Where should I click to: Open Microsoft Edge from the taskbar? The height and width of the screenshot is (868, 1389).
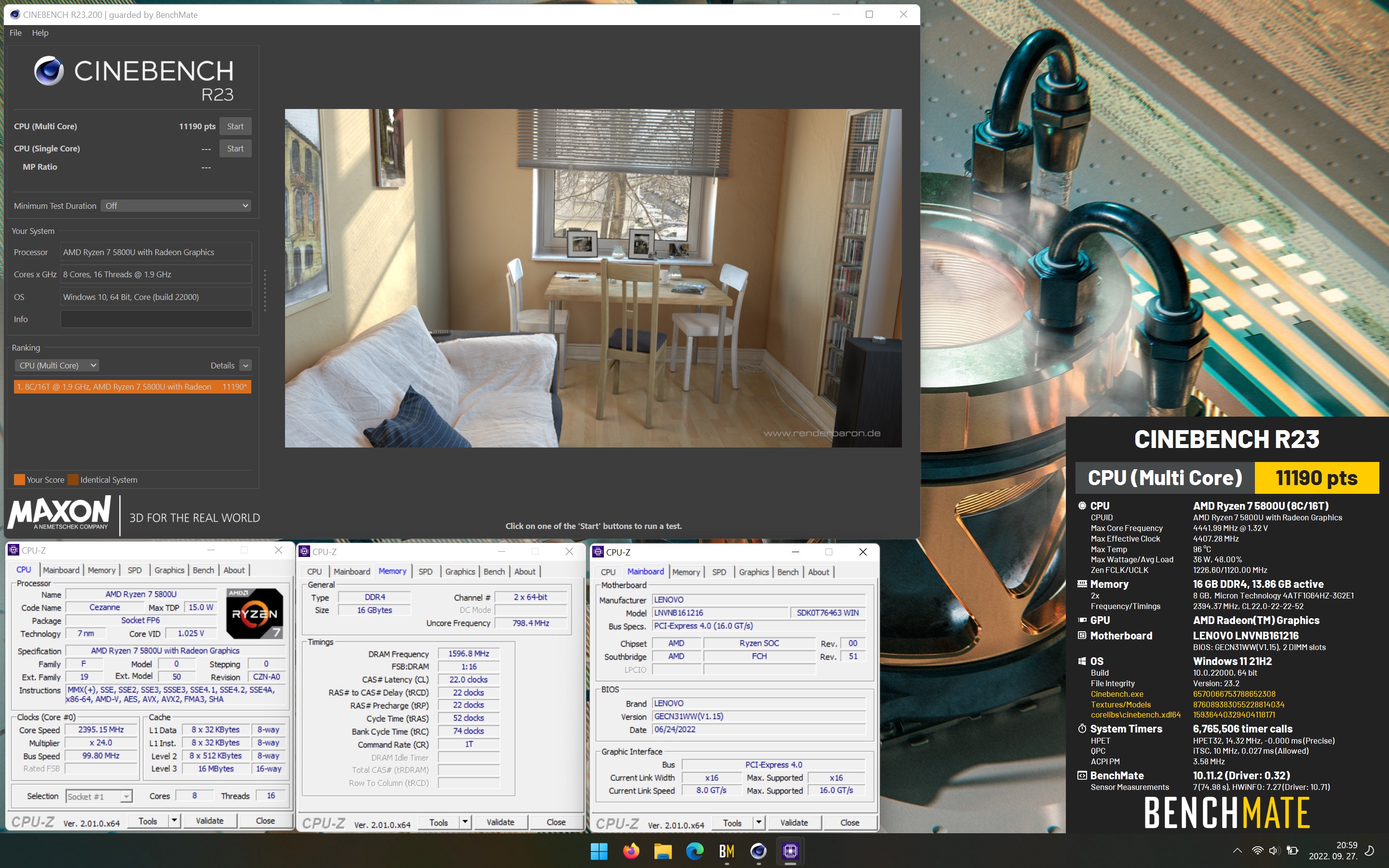694,851
